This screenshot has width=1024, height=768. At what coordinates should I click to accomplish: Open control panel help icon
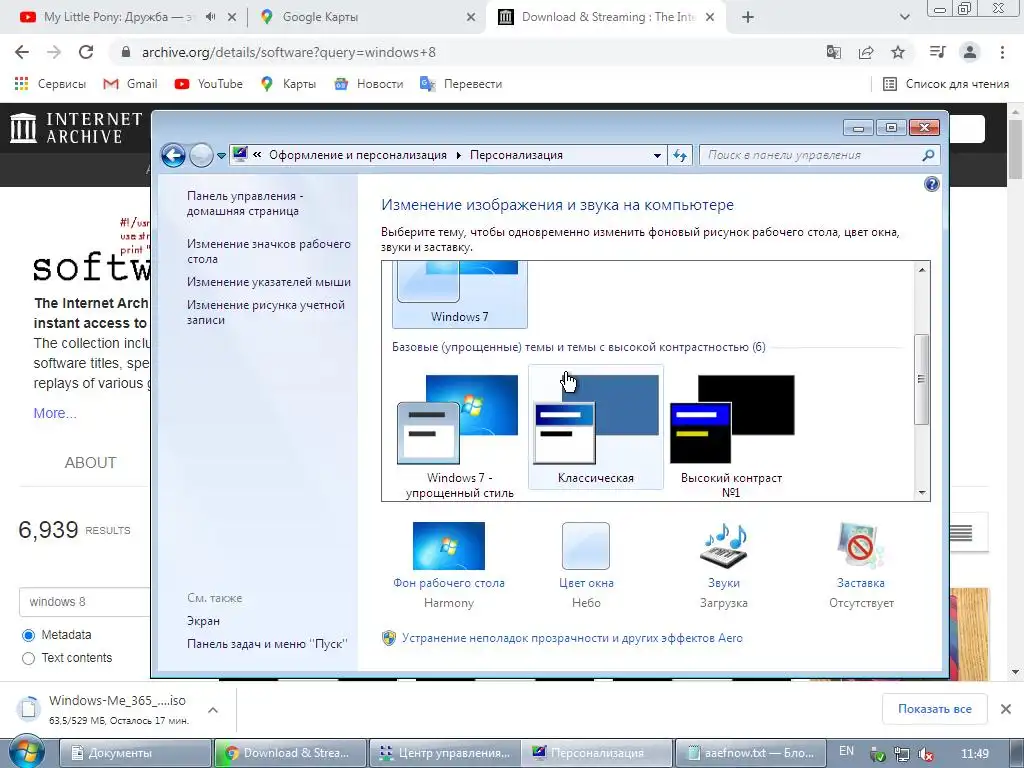(932, 184)
